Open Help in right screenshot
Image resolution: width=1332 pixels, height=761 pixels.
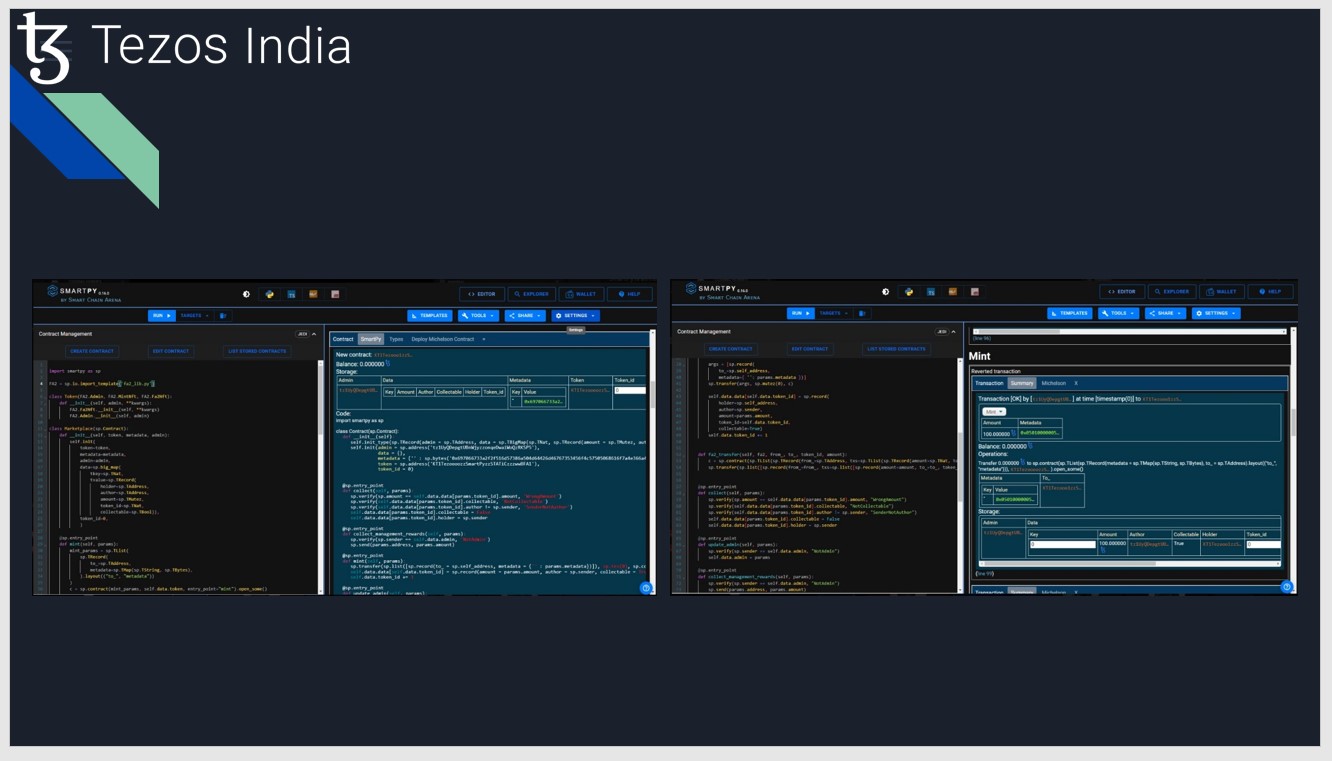point(1270,292)
